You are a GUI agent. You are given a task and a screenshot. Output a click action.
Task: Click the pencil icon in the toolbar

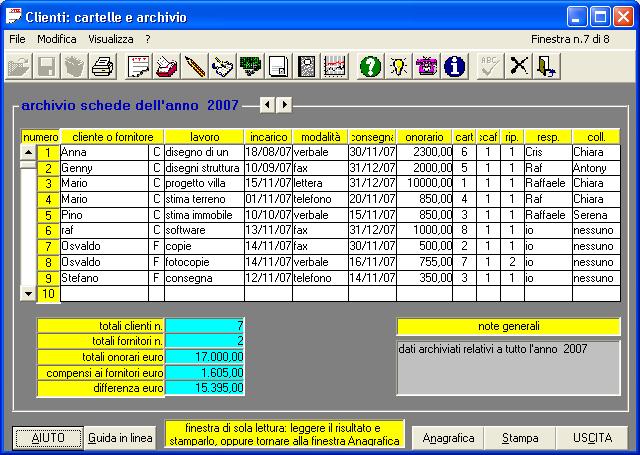(x=194, y=67)
